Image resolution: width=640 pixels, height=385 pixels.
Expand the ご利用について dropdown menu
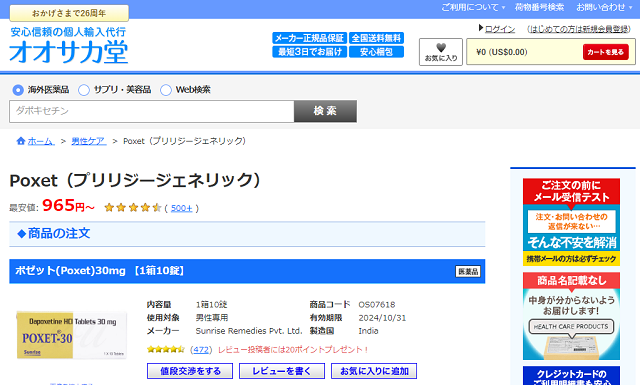(473, 7)
